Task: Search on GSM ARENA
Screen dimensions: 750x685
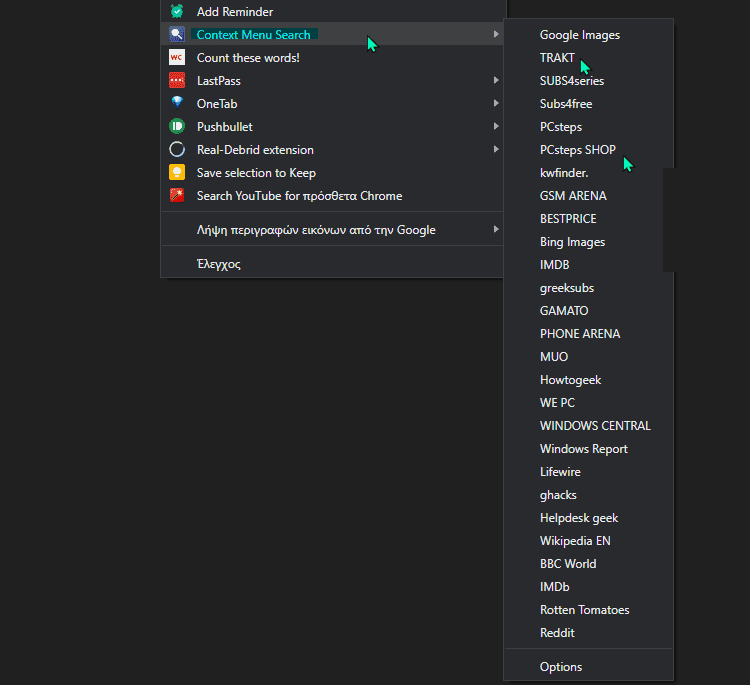Action: [589, 196]
